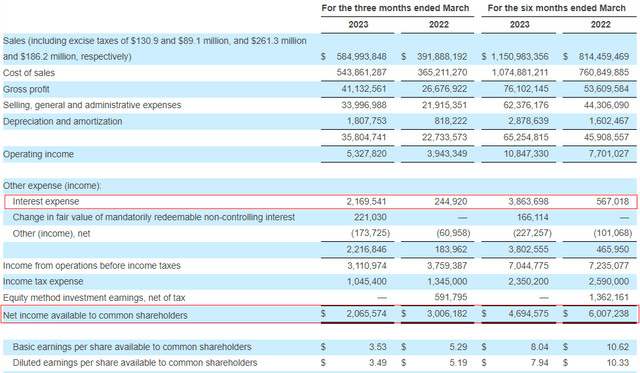The height and width of the screenshot is (373, 640).
Task: Click Equity method investment earnings label
Action: point(94,298)
